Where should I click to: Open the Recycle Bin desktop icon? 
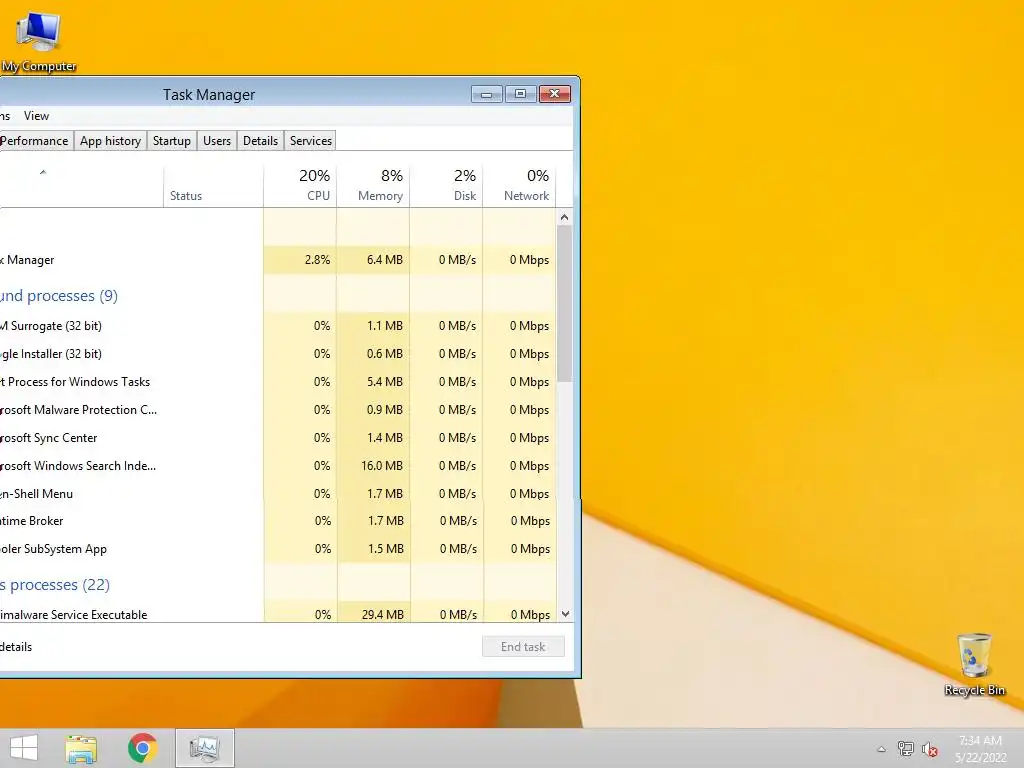click(974, 664)
